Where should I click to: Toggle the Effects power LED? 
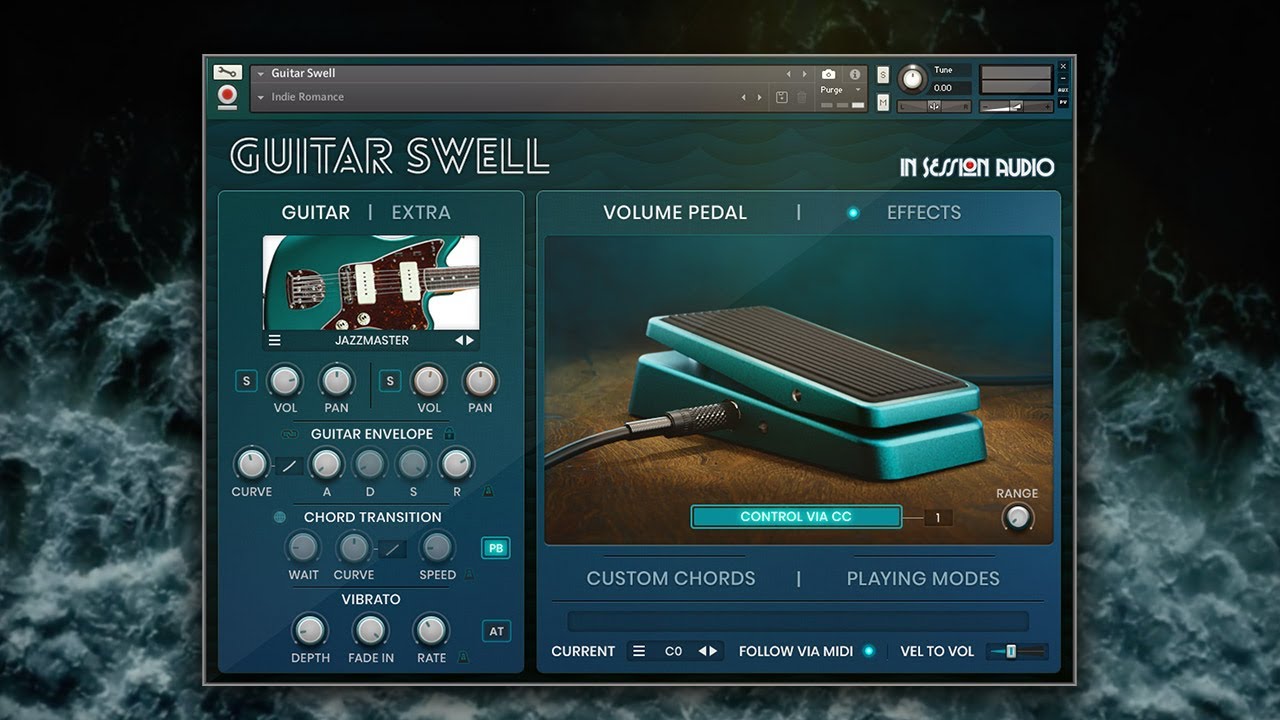click(853, 213)
